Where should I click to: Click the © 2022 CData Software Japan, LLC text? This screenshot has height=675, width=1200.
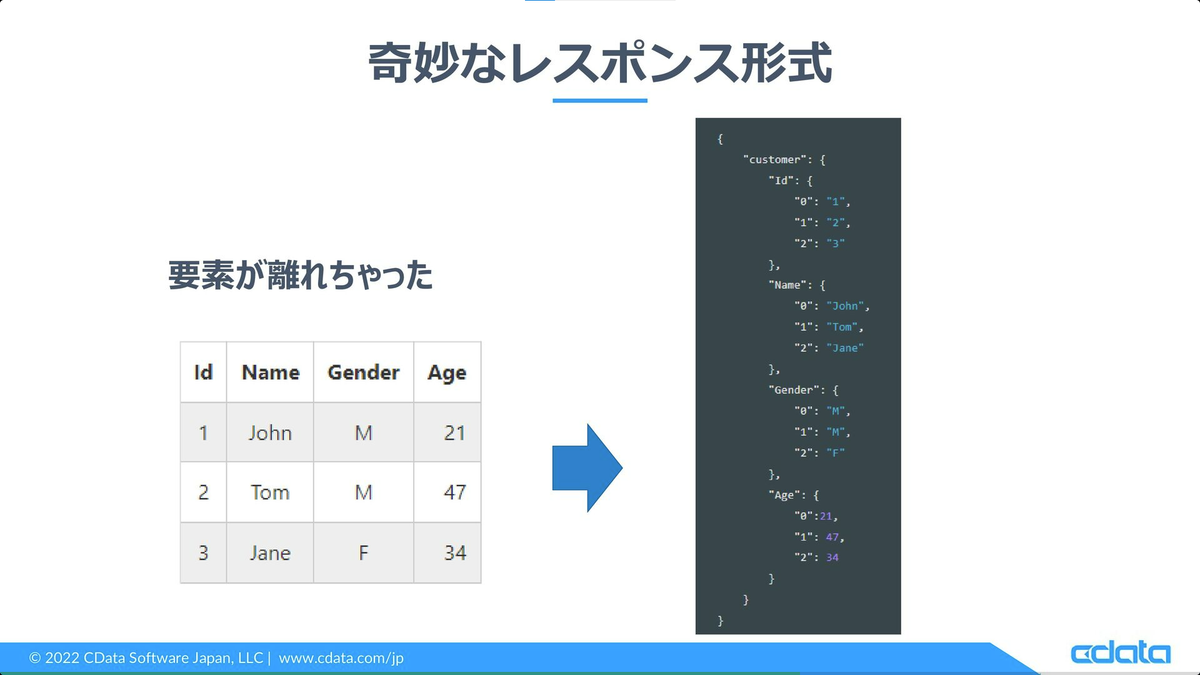(146, 658)
